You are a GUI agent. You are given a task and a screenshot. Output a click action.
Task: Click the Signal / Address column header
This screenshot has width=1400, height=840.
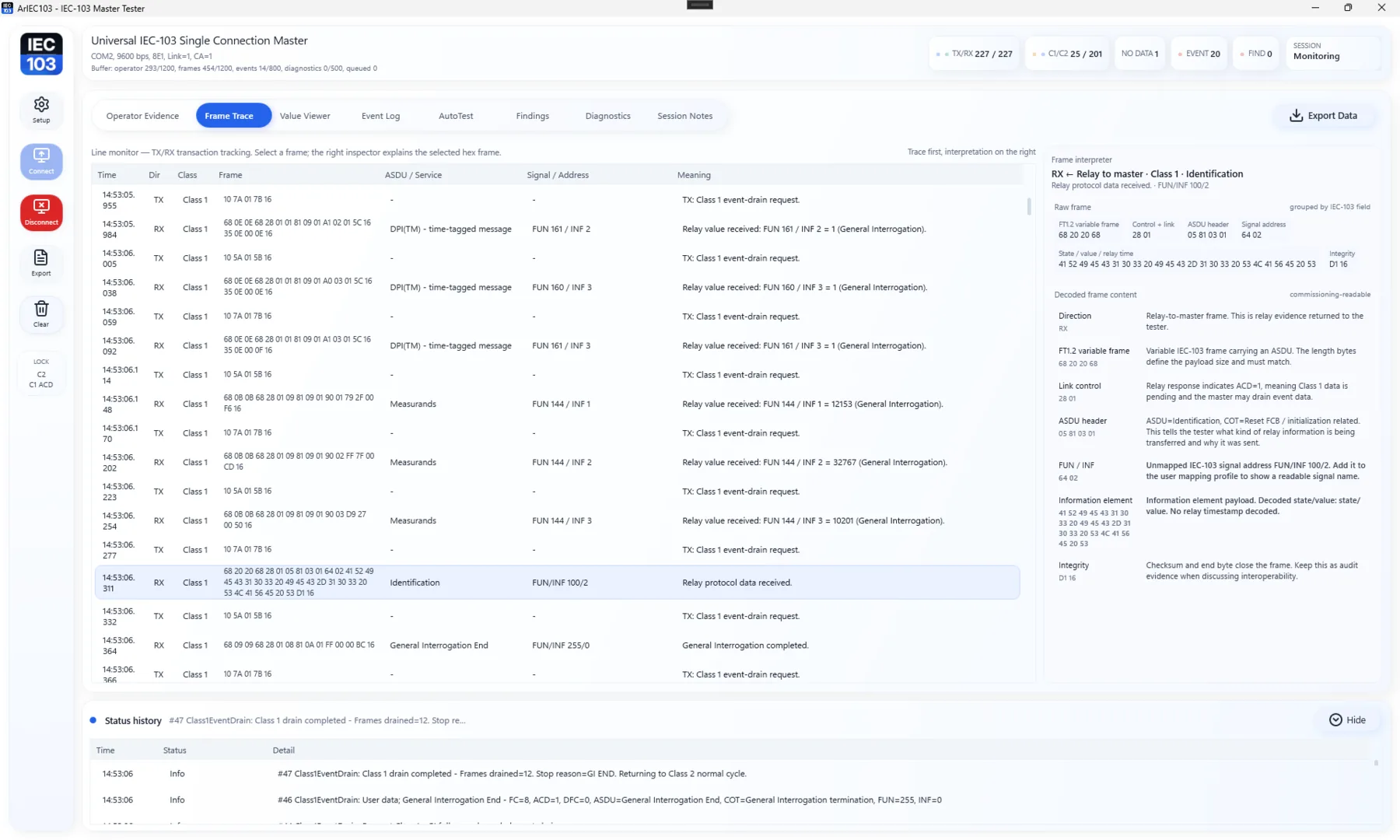pos(558,175)
